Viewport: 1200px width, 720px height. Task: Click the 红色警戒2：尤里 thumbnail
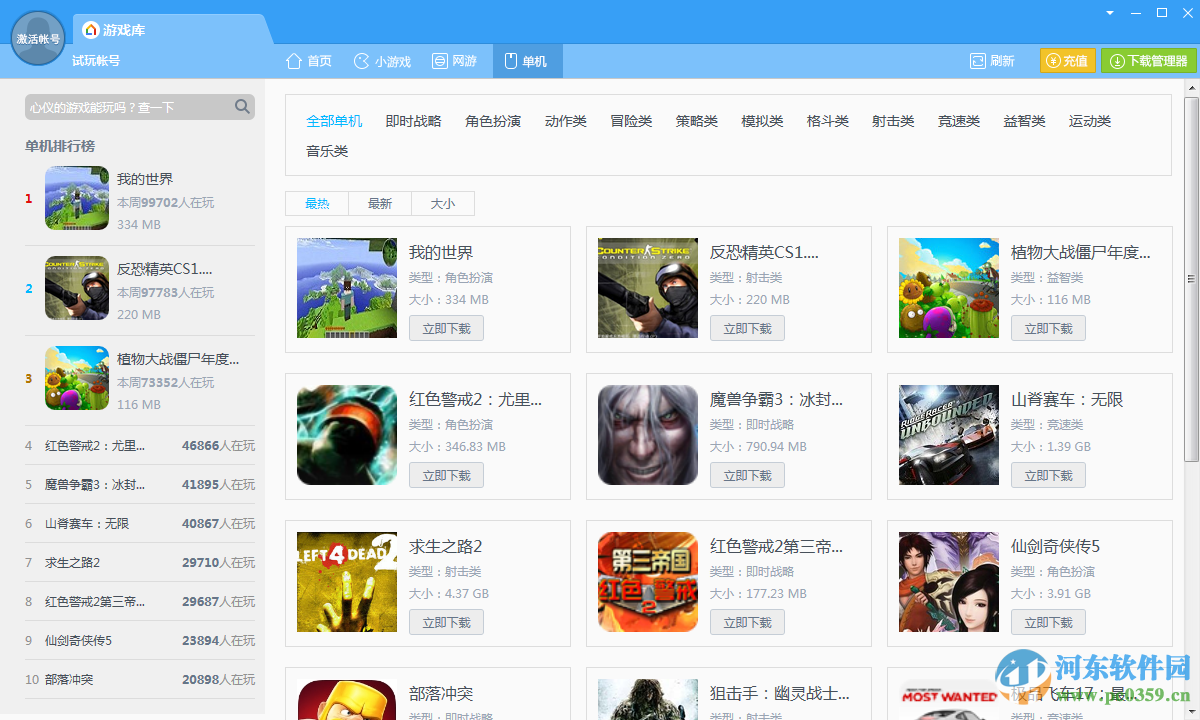(x=347, y=435)
